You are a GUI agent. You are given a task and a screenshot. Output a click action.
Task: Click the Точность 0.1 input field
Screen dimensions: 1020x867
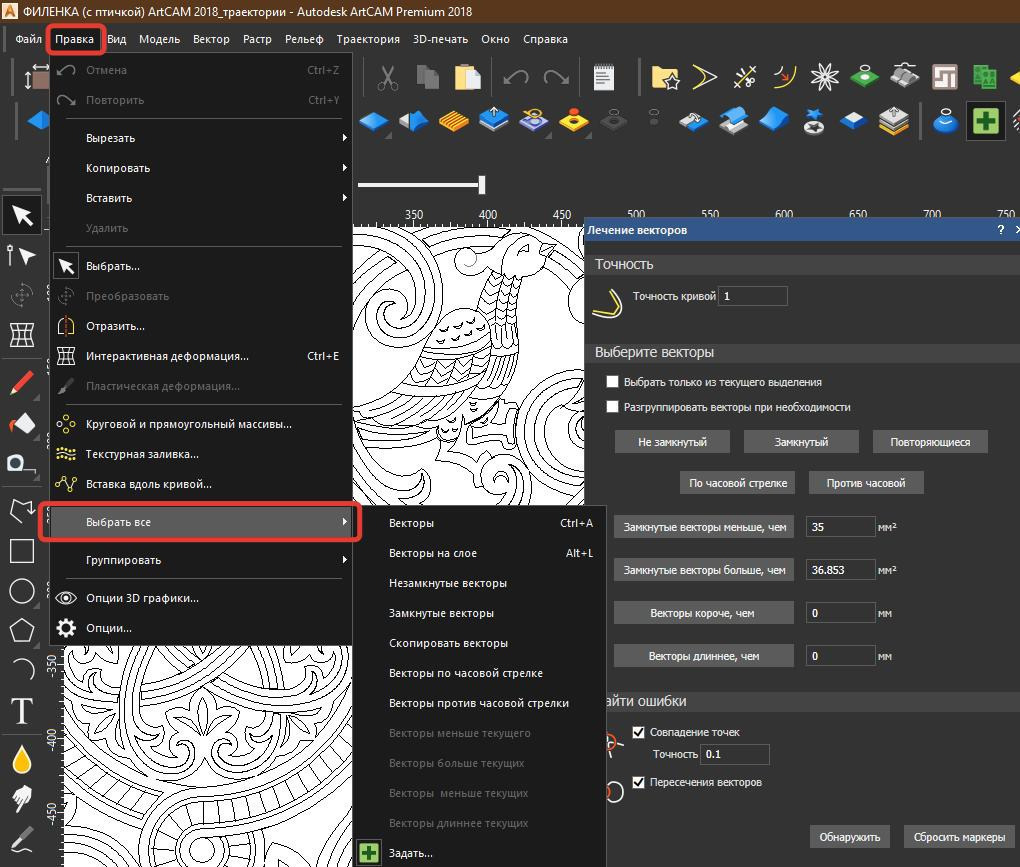735,754
